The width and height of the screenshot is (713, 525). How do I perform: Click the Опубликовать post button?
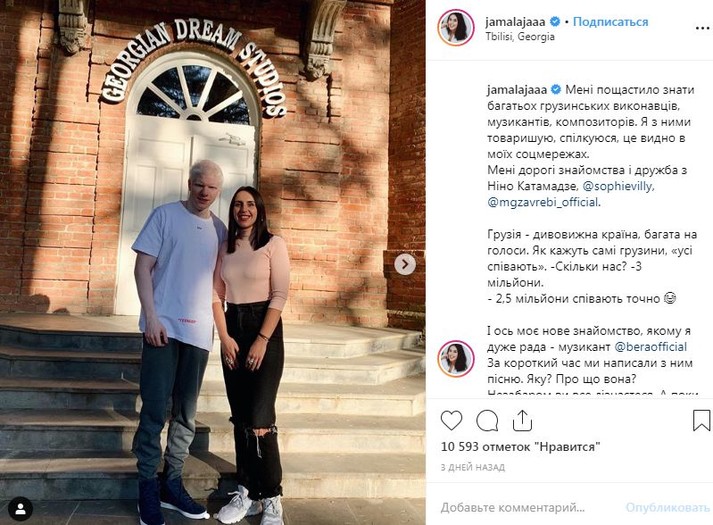click(x=668, y=507)
